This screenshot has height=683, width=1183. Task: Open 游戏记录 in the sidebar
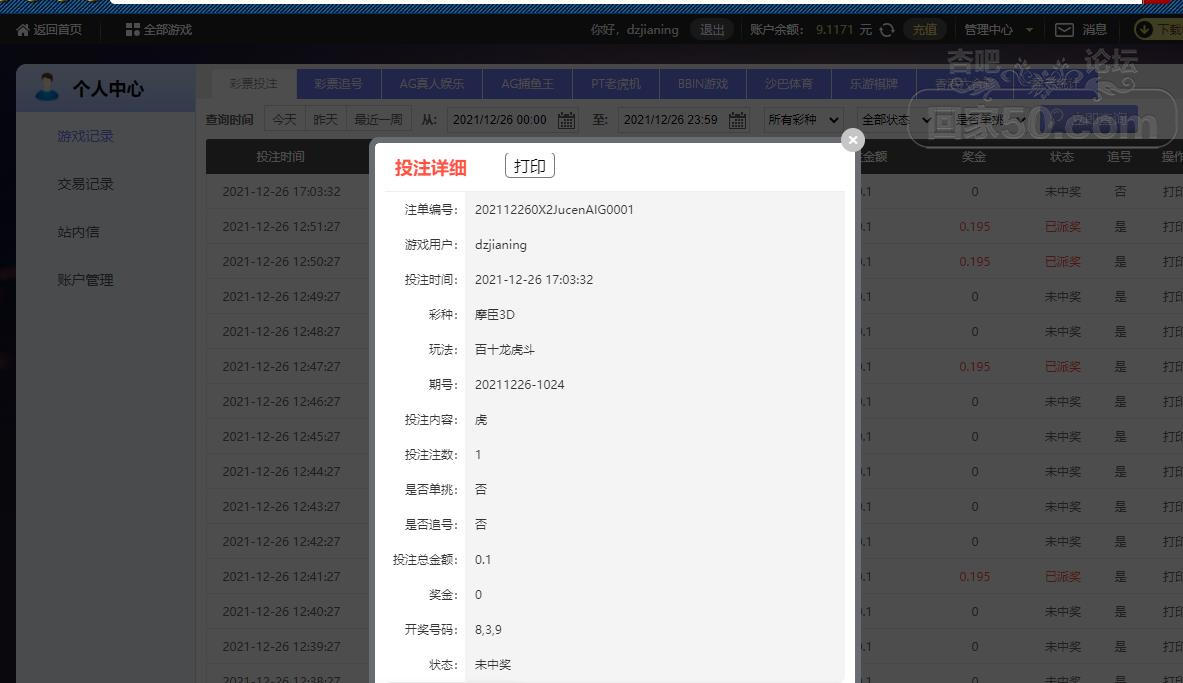(x=85, y=137)
